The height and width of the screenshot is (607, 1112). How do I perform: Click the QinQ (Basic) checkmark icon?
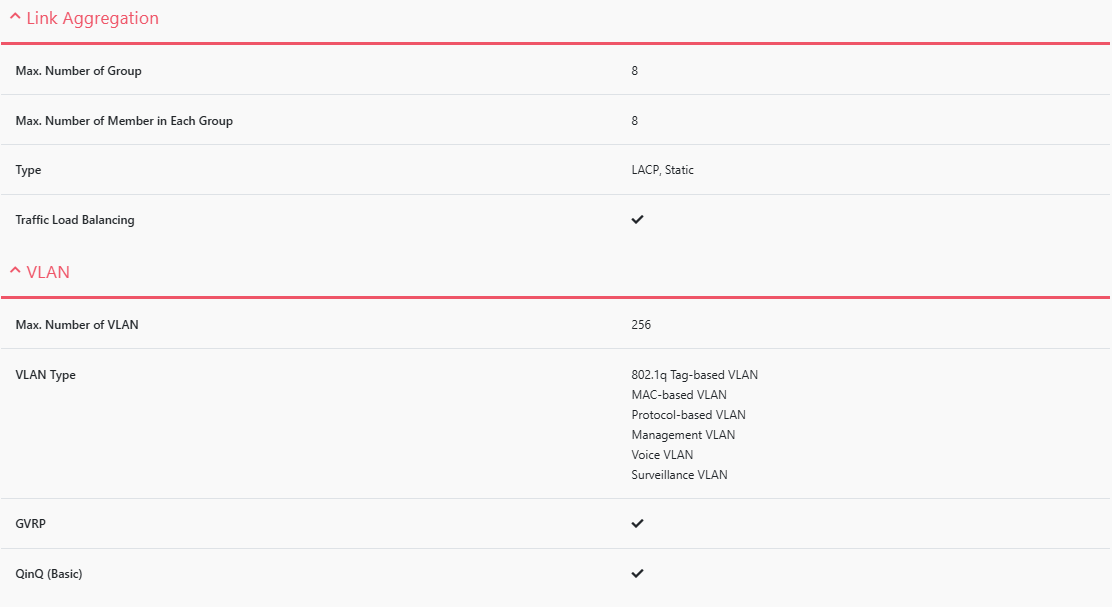(638, 573)
